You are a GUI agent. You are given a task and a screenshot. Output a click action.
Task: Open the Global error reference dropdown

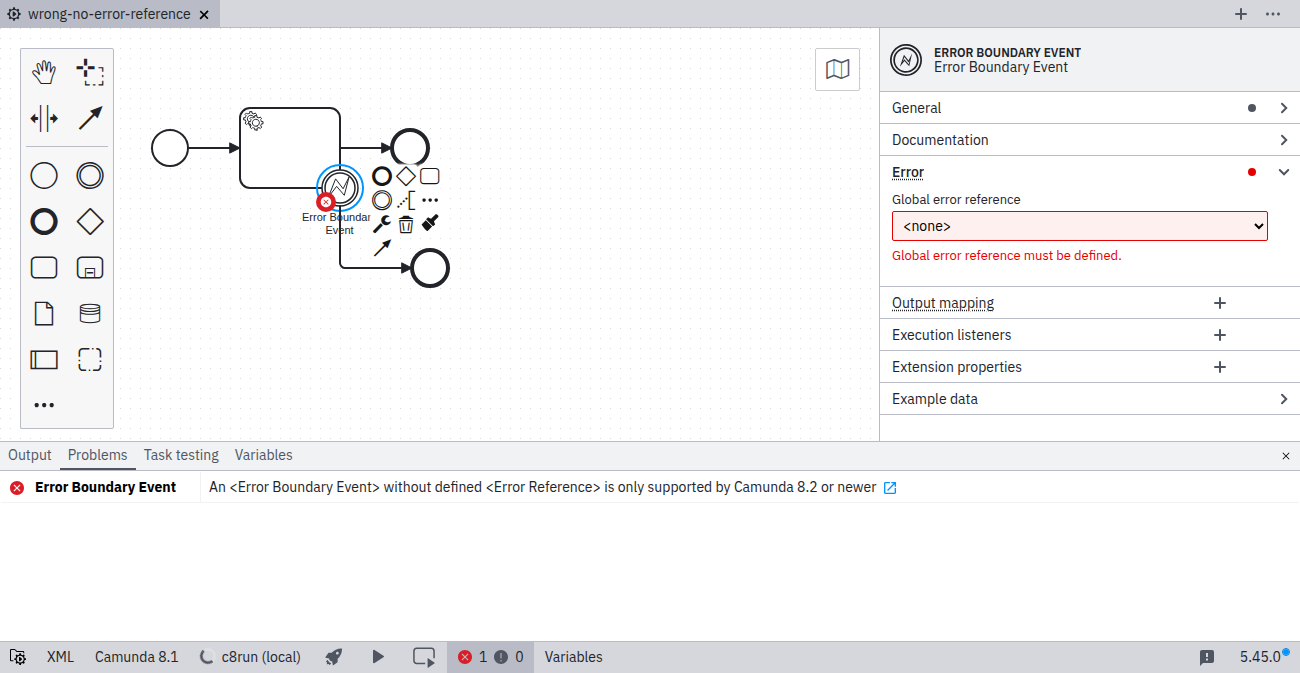point(1079,226)
